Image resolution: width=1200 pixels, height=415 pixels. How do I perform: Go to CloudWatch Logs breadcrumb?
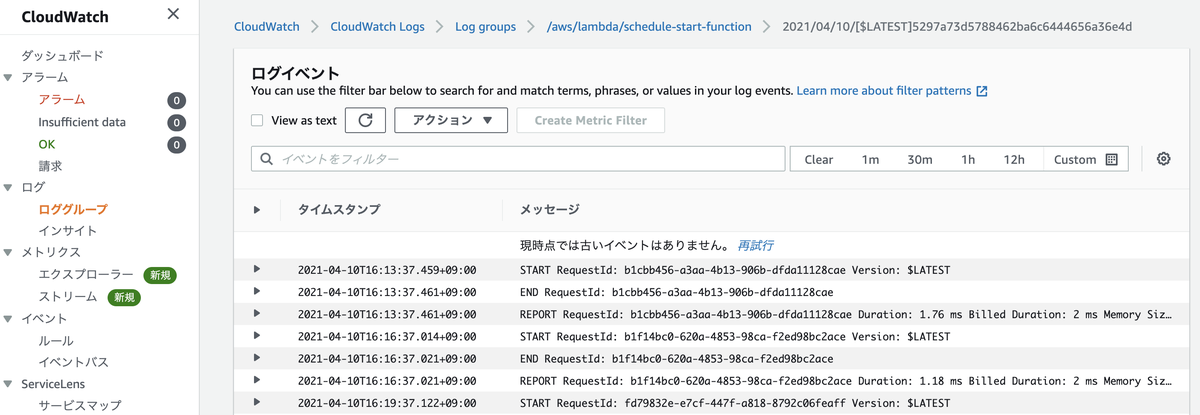(x=377, y=27)
